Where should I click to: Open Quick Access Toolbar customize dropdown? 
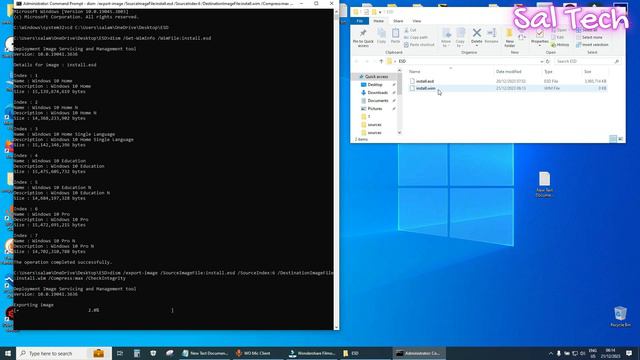pyautogui.click(x=380, y=12)
